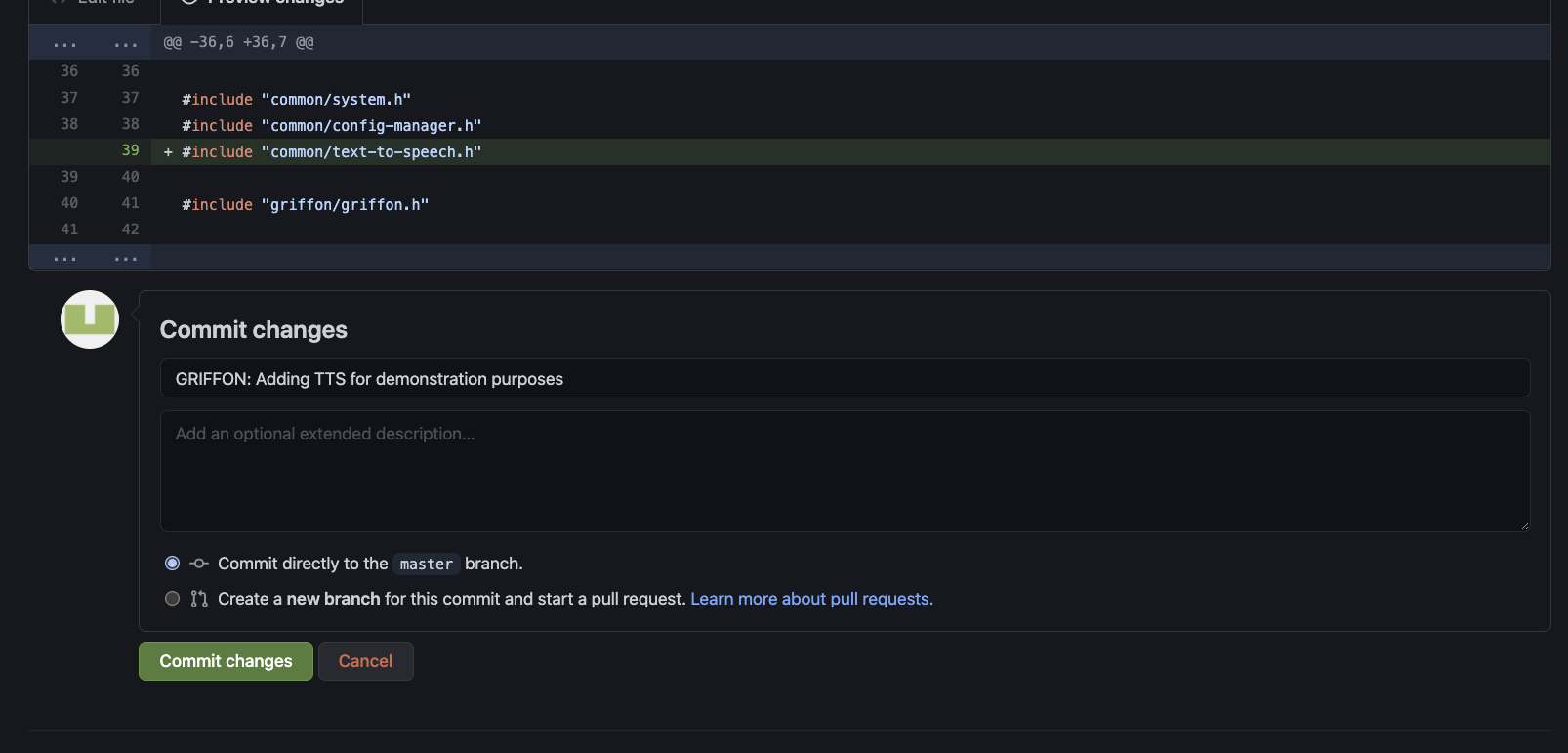This screenshot has width=1568, height=753.
Task: Expand hidden diff lines above line 36
Action: click(90, 43)
